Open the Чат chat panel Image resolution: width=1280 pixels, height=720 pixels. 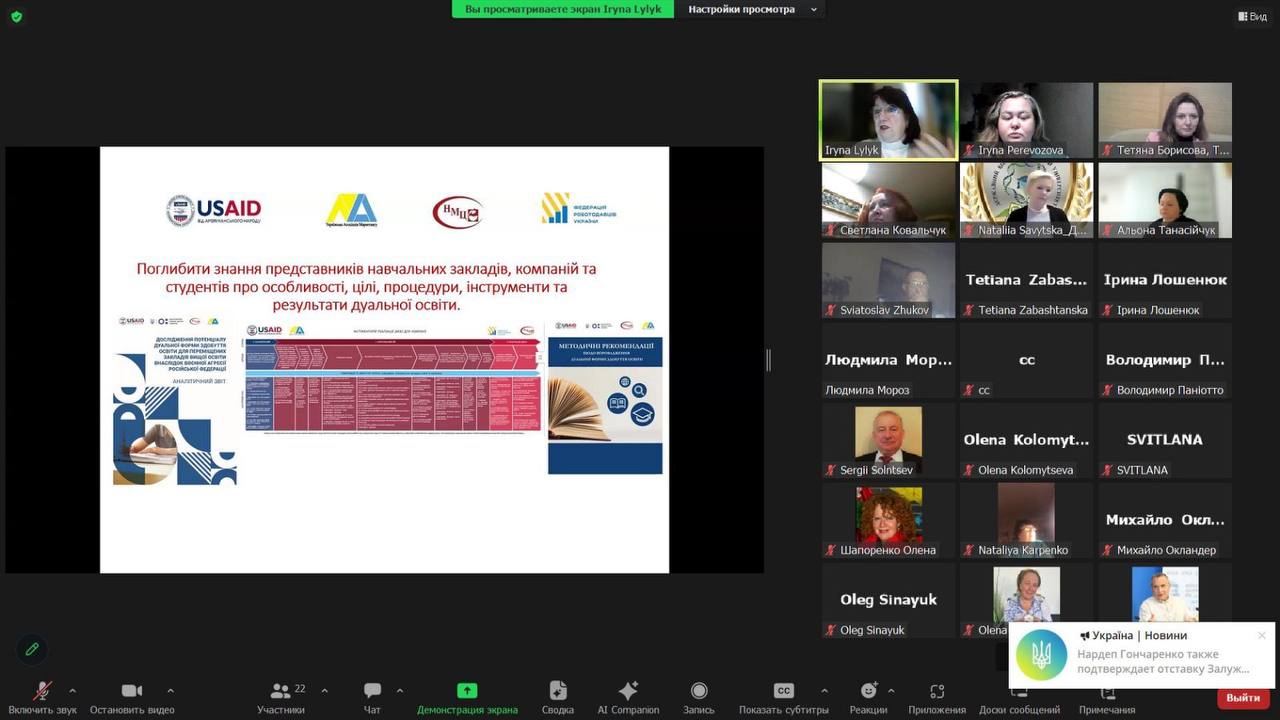coord(372,692)
